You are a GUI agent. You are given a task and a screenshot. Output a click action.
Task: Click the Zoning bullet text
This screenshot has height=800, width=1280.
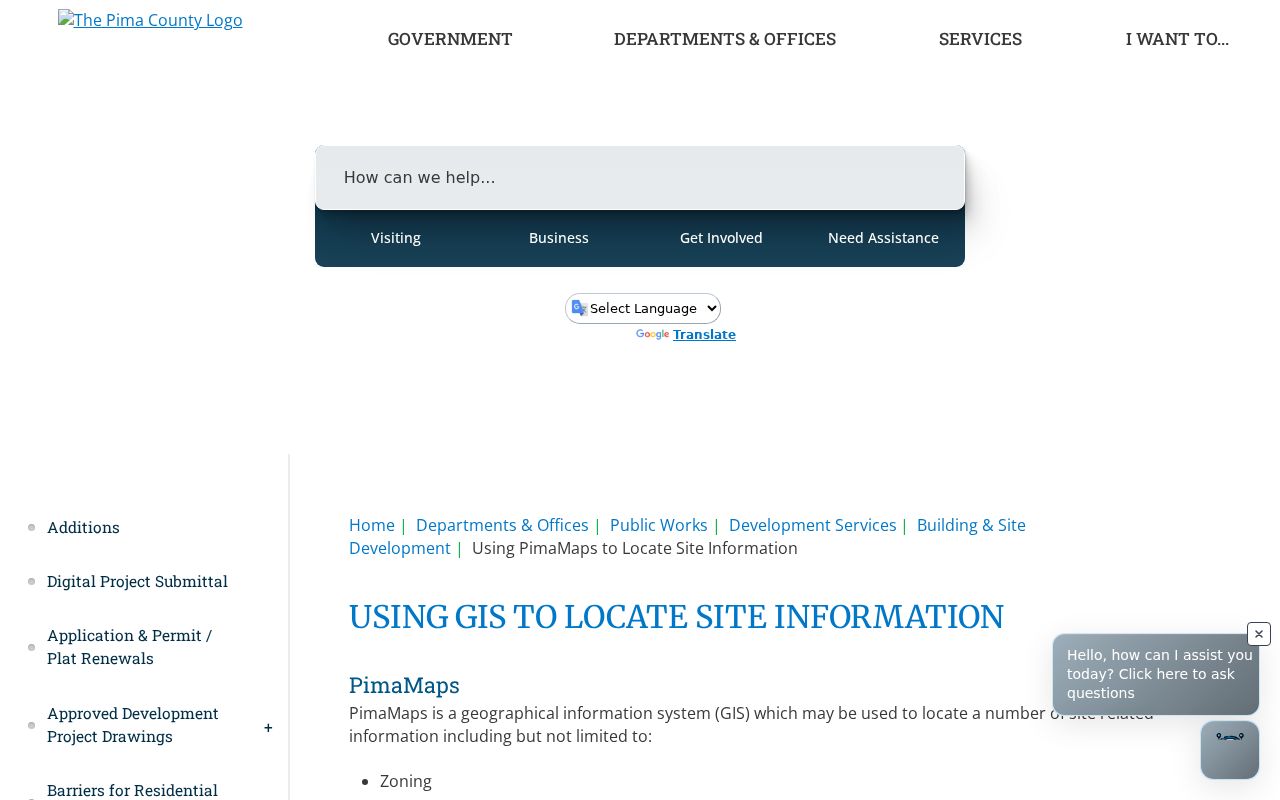pyautogui.click(x=406, y=781)
